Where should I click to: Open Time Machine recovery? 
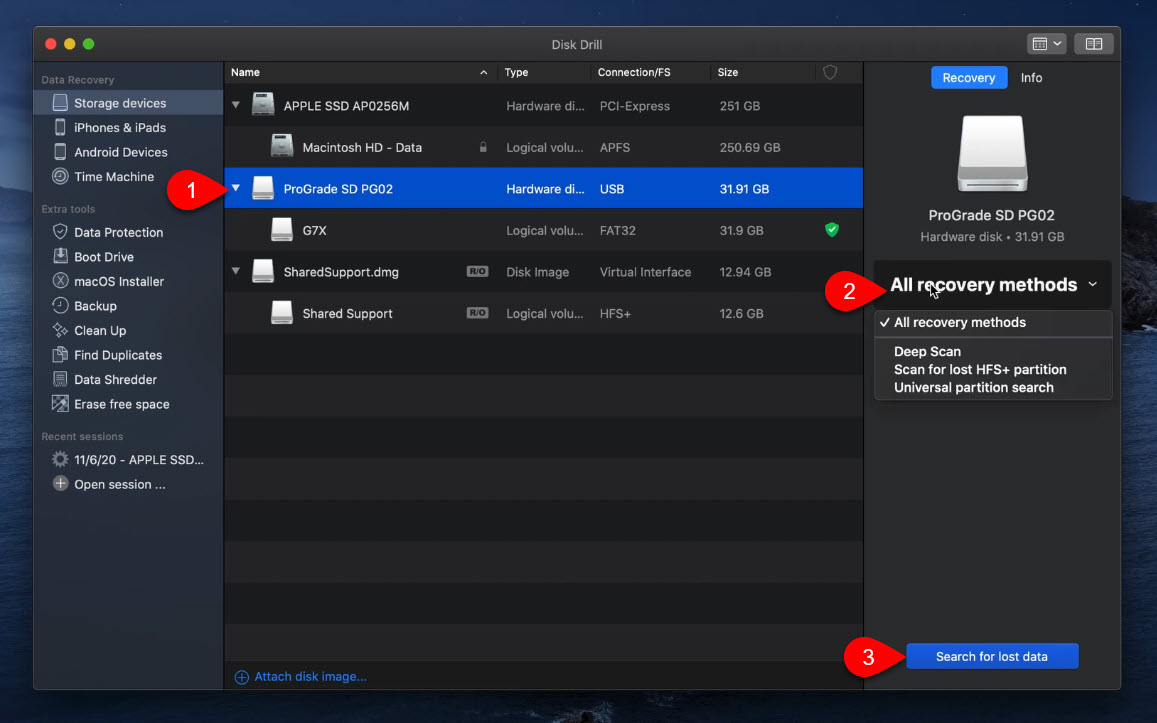point(114,176)
